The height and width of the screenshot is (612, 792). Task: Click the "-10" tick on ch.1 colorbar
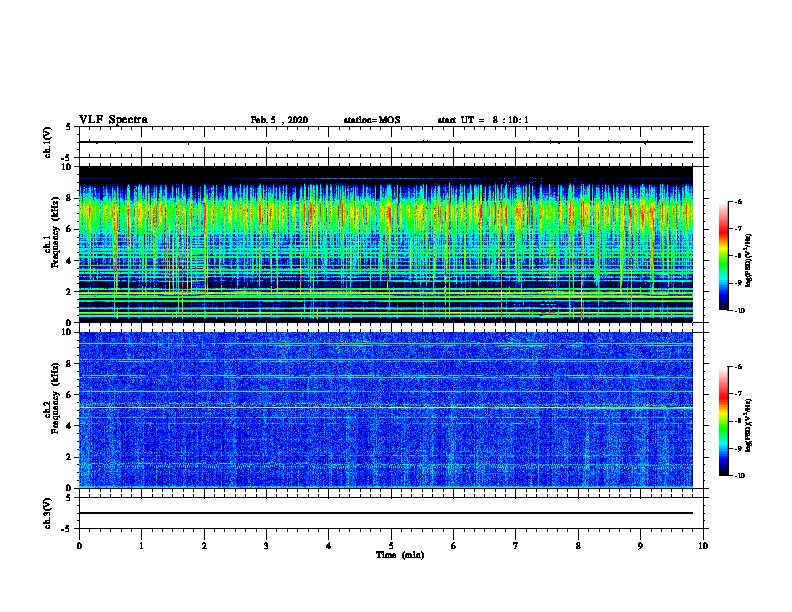[x=739, y=311]
